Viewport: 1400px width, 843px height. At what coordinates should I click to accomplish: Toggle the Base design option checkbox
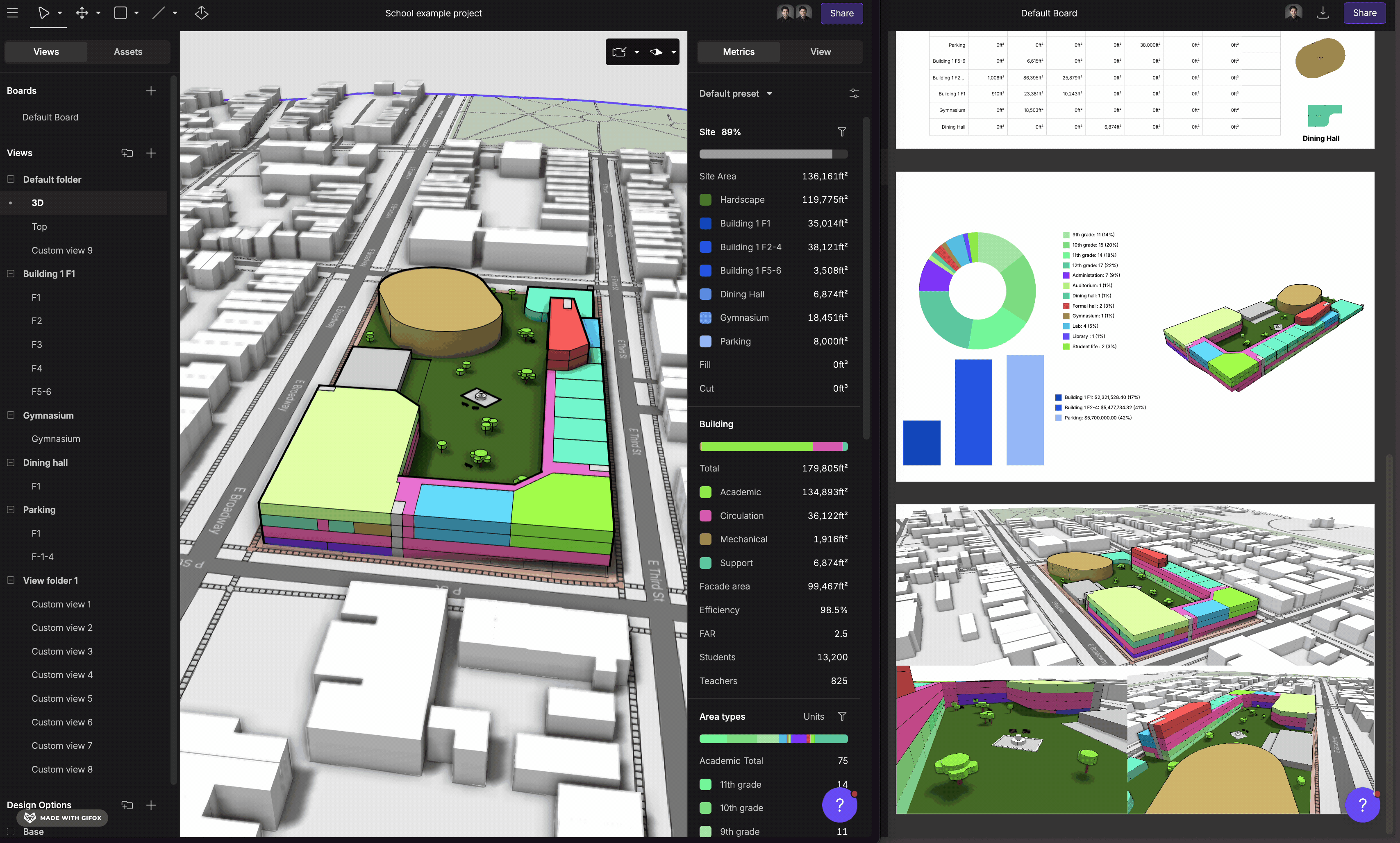pos(10,831)
